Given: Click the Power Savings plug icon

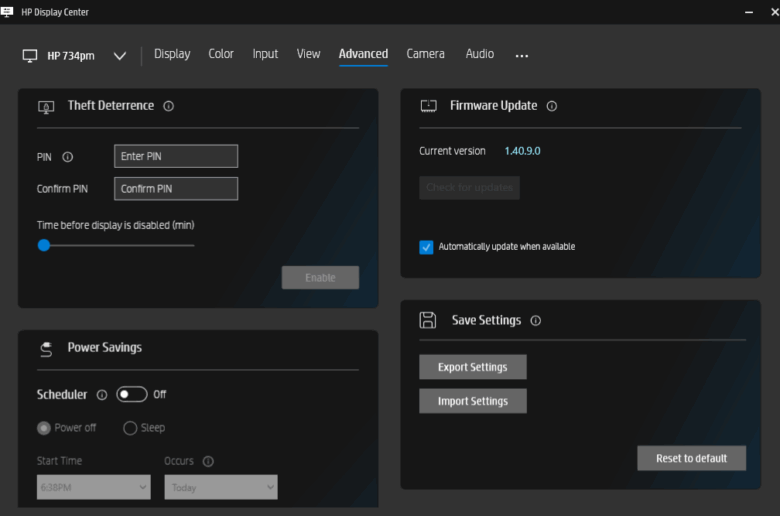Looking at the screenshot, I should [x=46, y=349].
